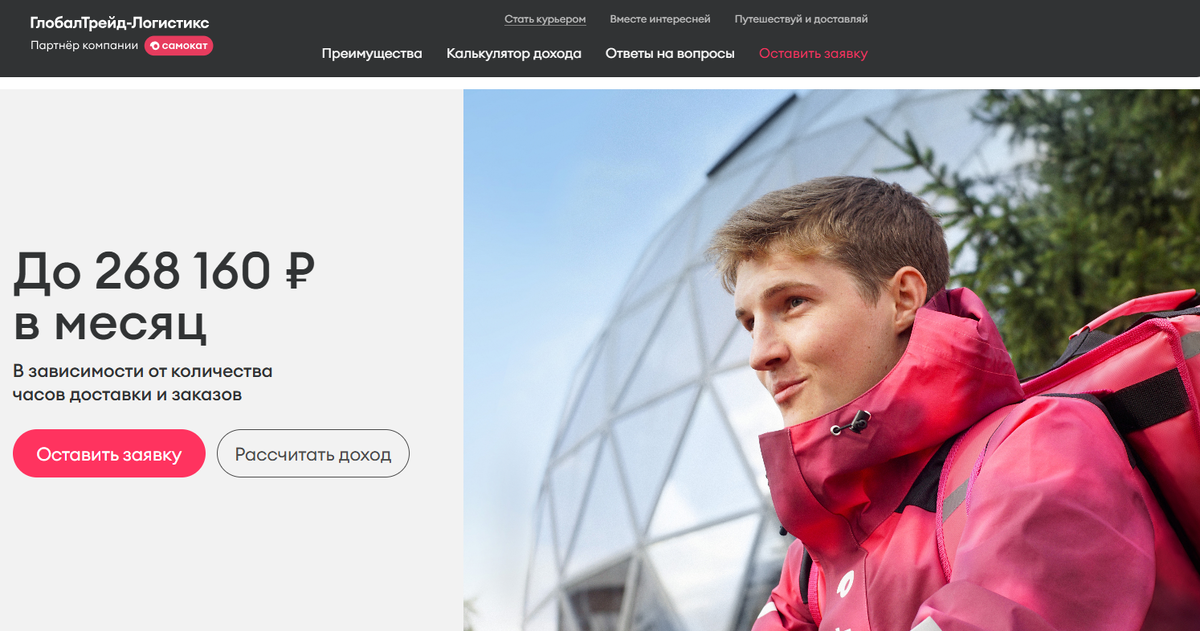This screenshot has height=631, width=1200.
Task: Open the Вместе интересней link
Action: [x=660, y=19]
